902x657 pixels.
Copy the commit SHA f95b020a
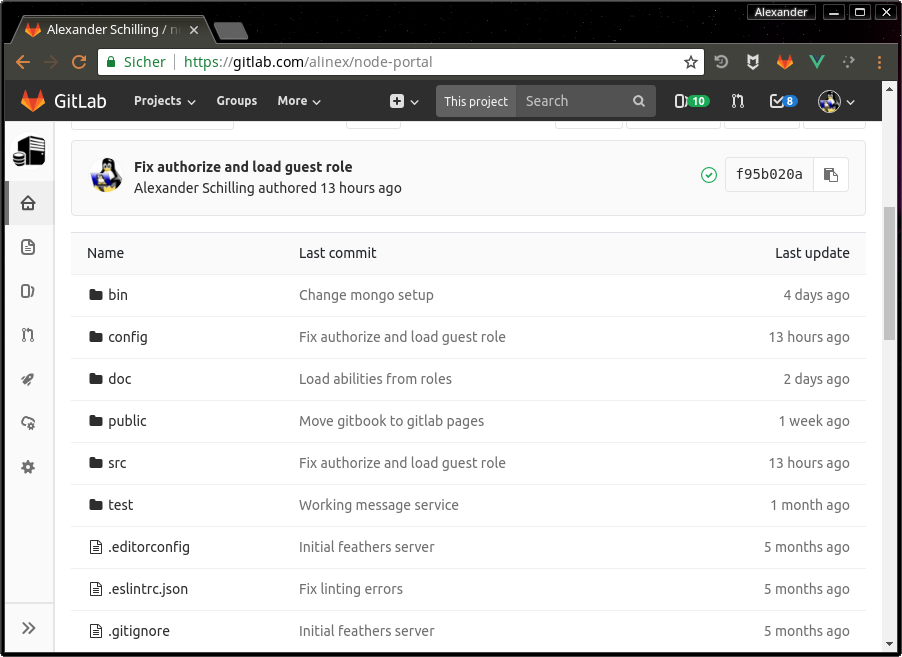(831, 174)
